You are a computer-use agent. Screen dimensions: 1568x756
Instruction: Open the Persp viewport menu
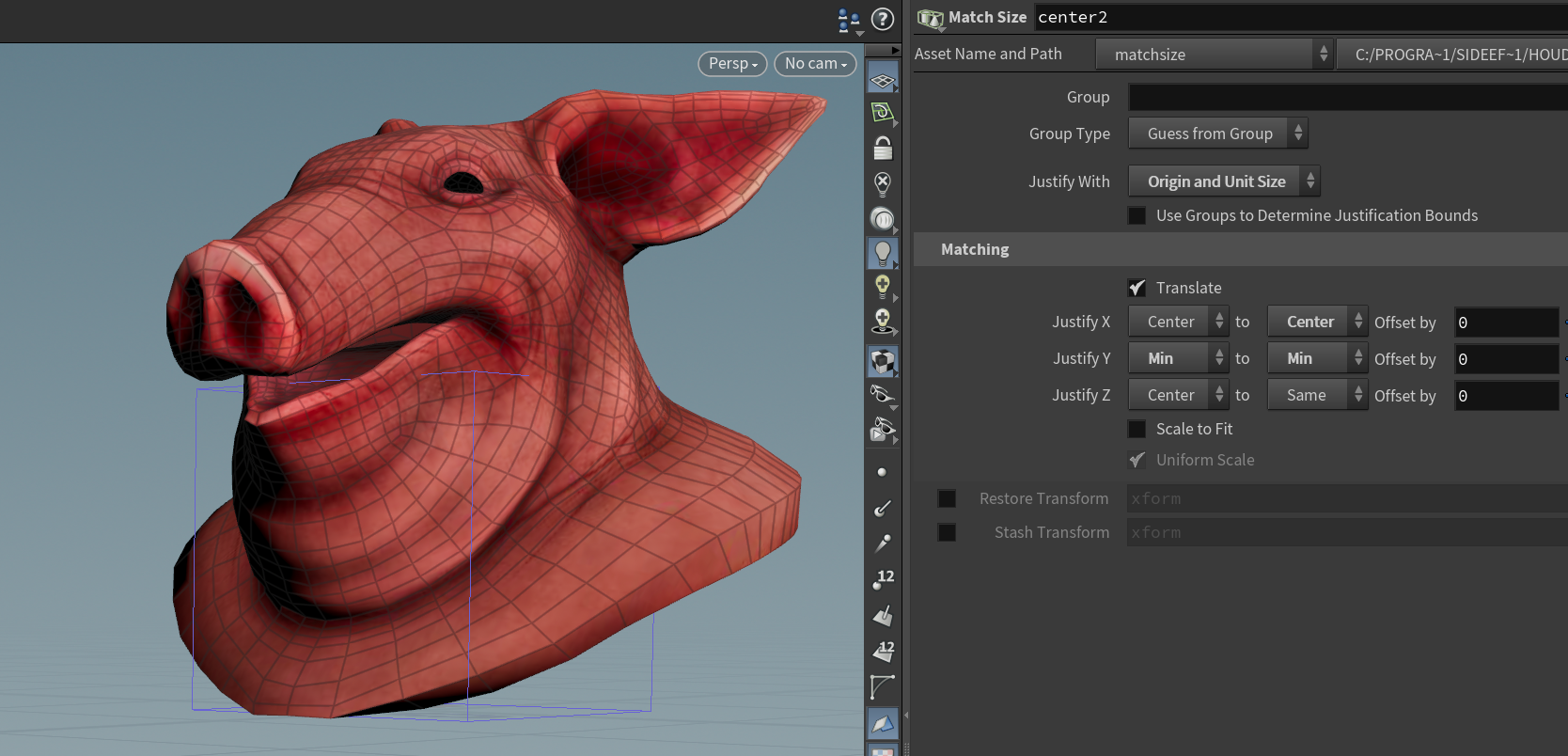[732, 64]
